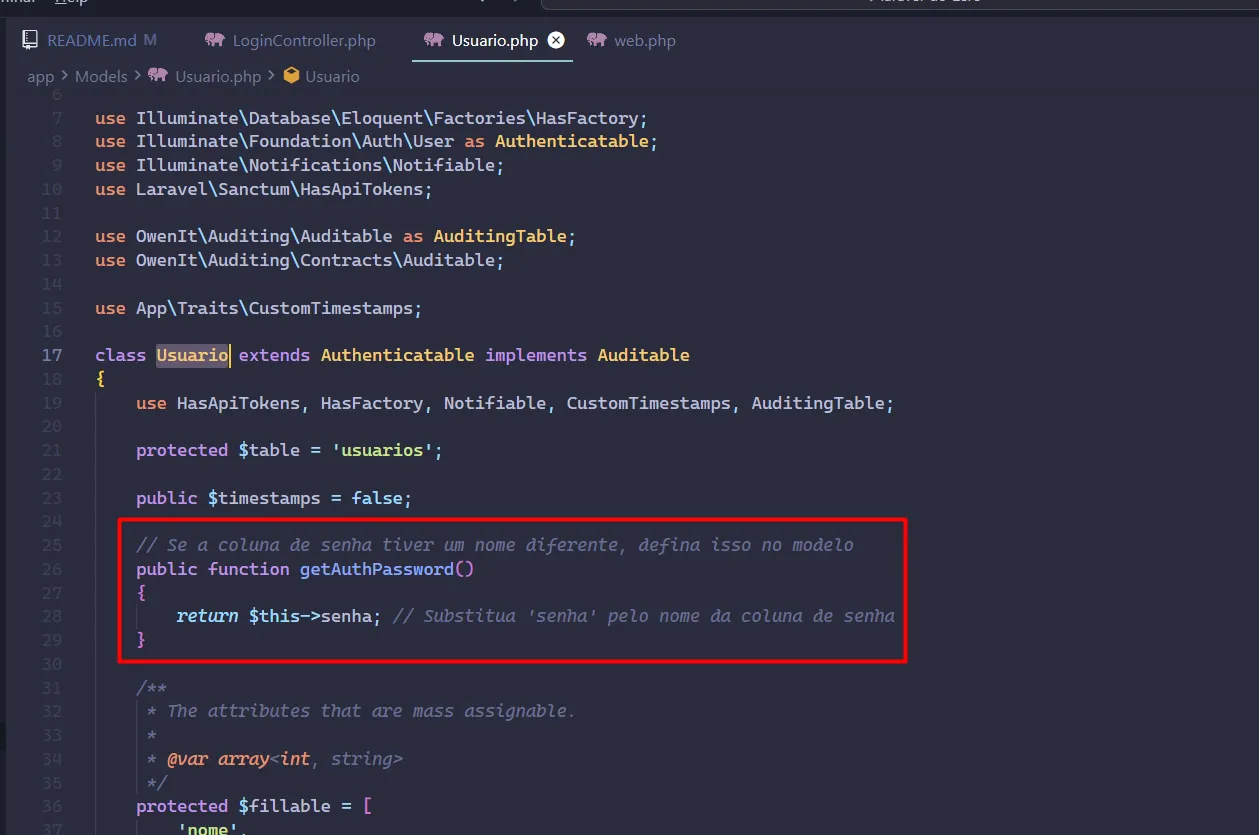Close the Usuario.php tab
1259x835 pixels.
(x=556, y=40)
